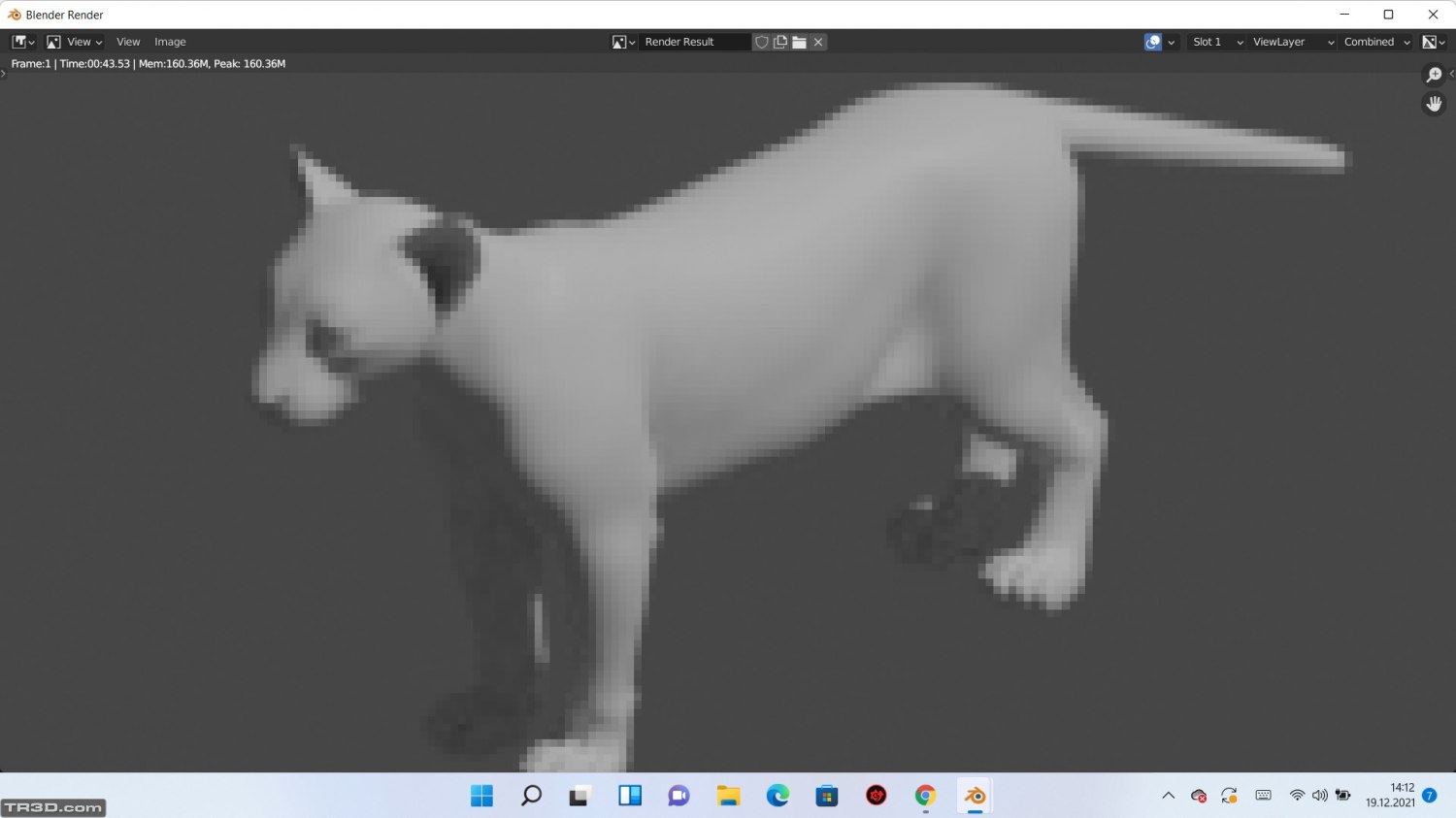Viewport: 1456px width, 818px height.
Task: Click the new image copy icon
Action: click(x=780, y=42)
